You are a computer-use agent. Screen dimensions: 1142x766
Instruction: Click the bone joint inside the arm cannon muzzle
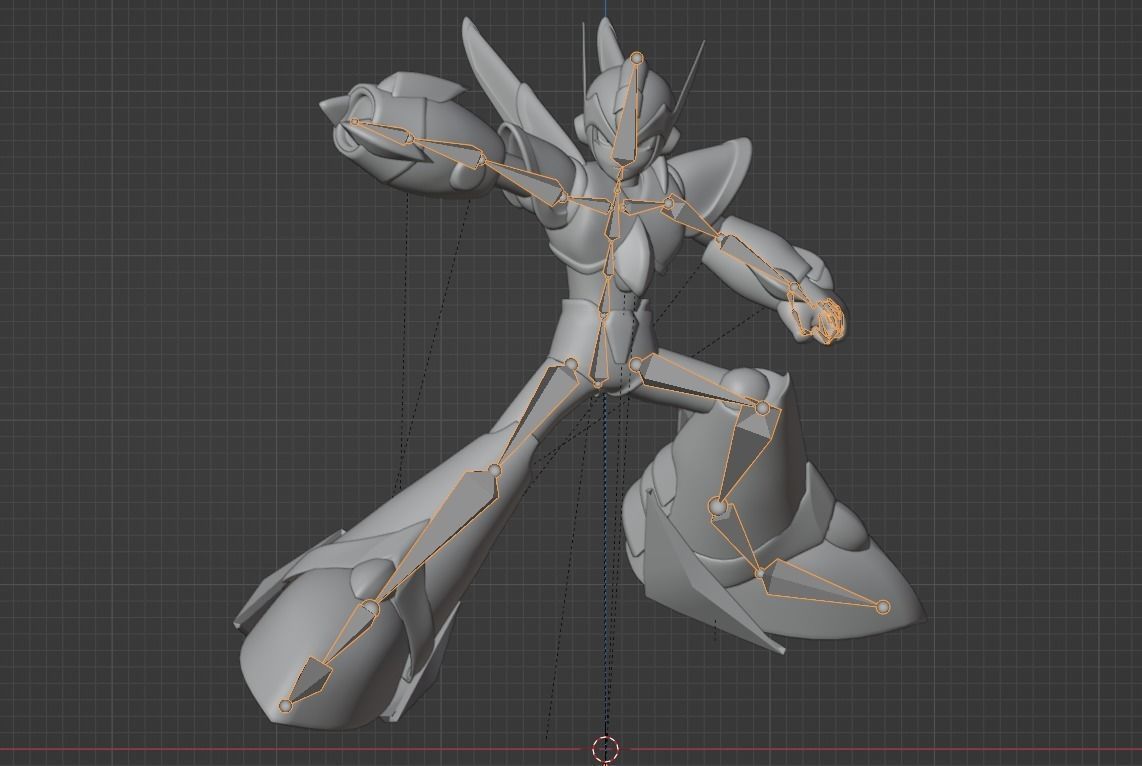click(x=355, y=122)
